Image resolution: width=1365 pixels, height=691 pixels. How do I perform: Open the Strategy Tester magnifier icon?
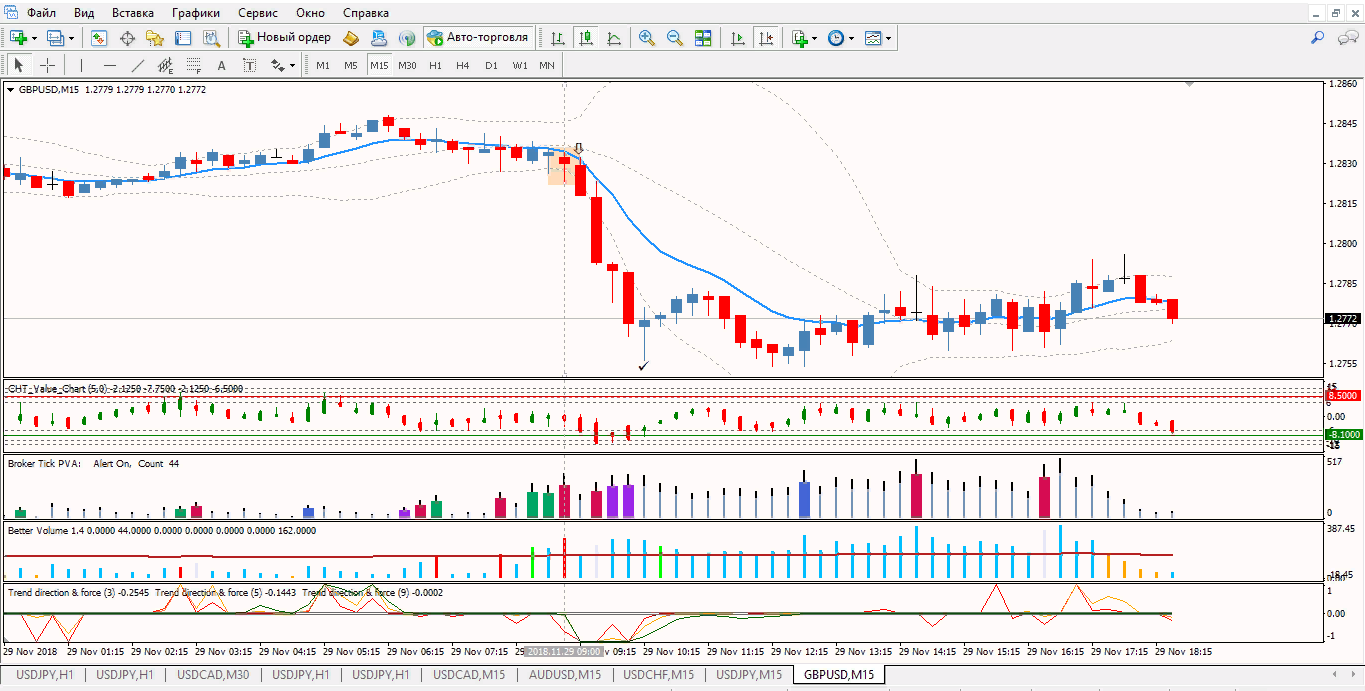tap(211, 38)
